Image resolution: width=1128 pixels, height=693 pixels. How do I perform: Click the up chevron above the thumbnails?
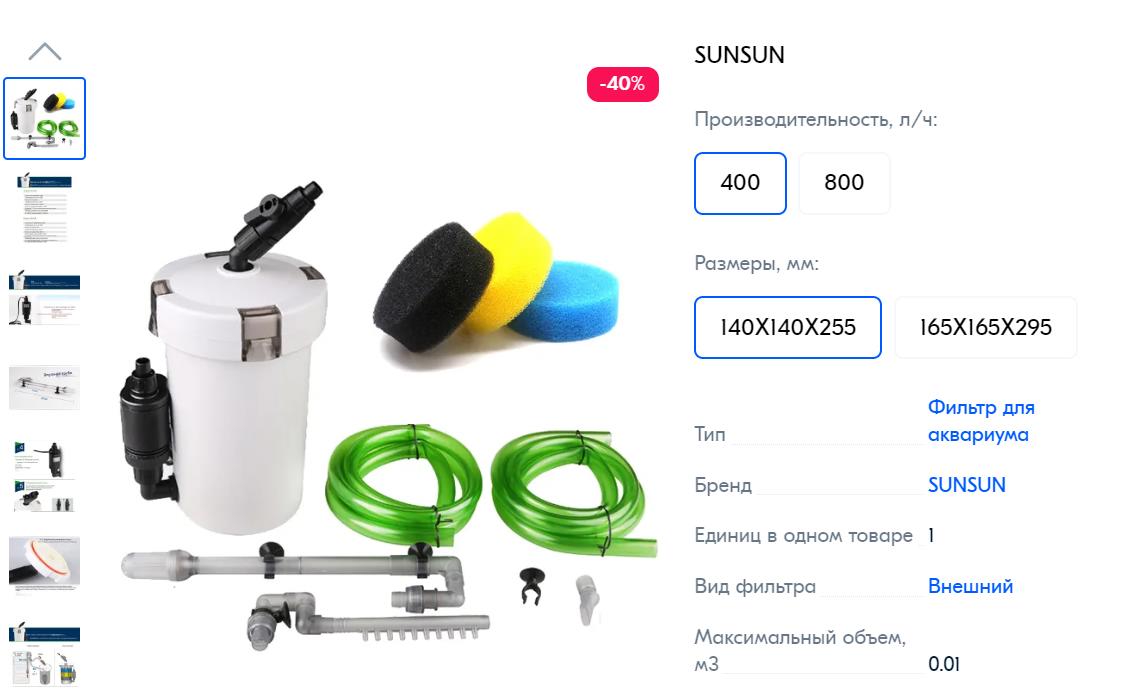(45, 51)
